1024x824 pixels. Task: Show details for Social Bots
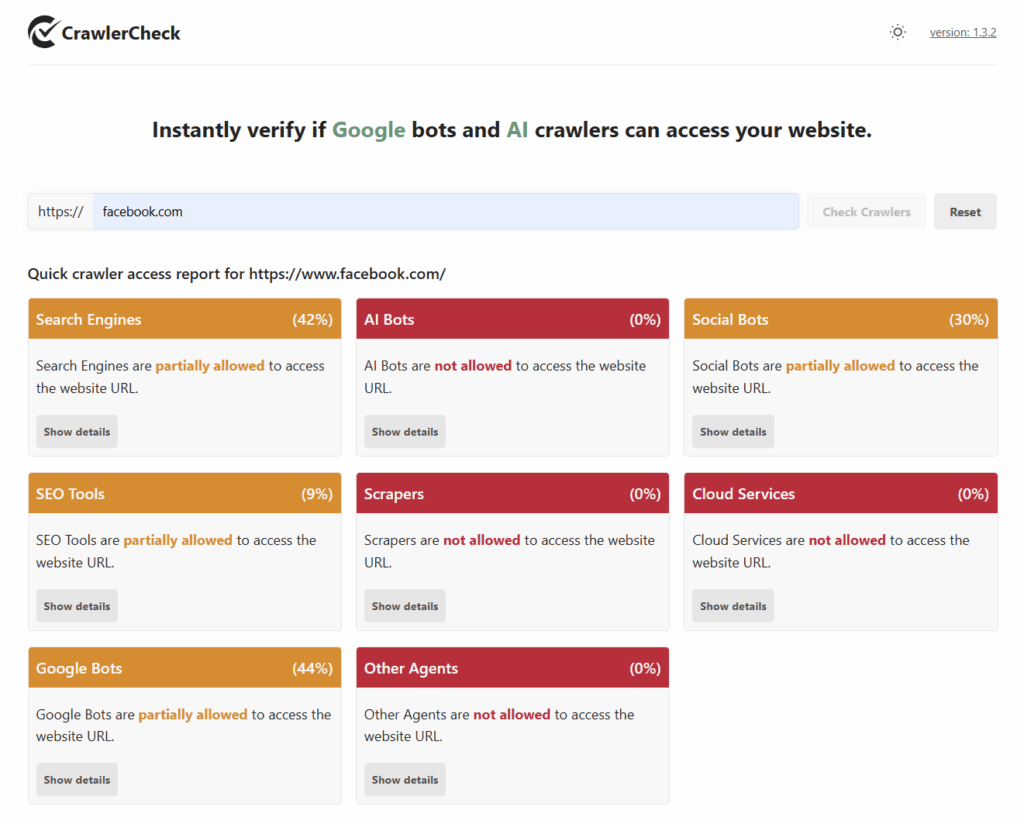(733, 432)
